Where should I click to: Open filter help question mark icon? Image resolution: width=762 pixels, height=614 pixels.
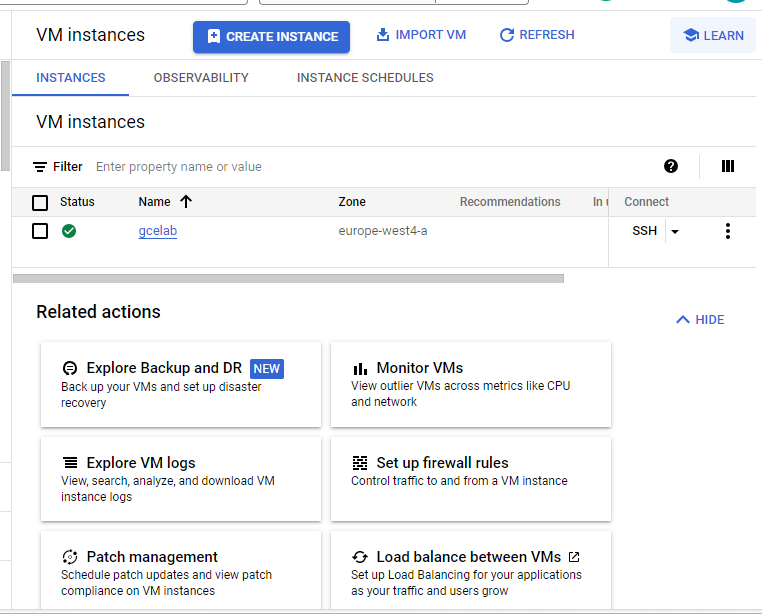coord(671,166)
